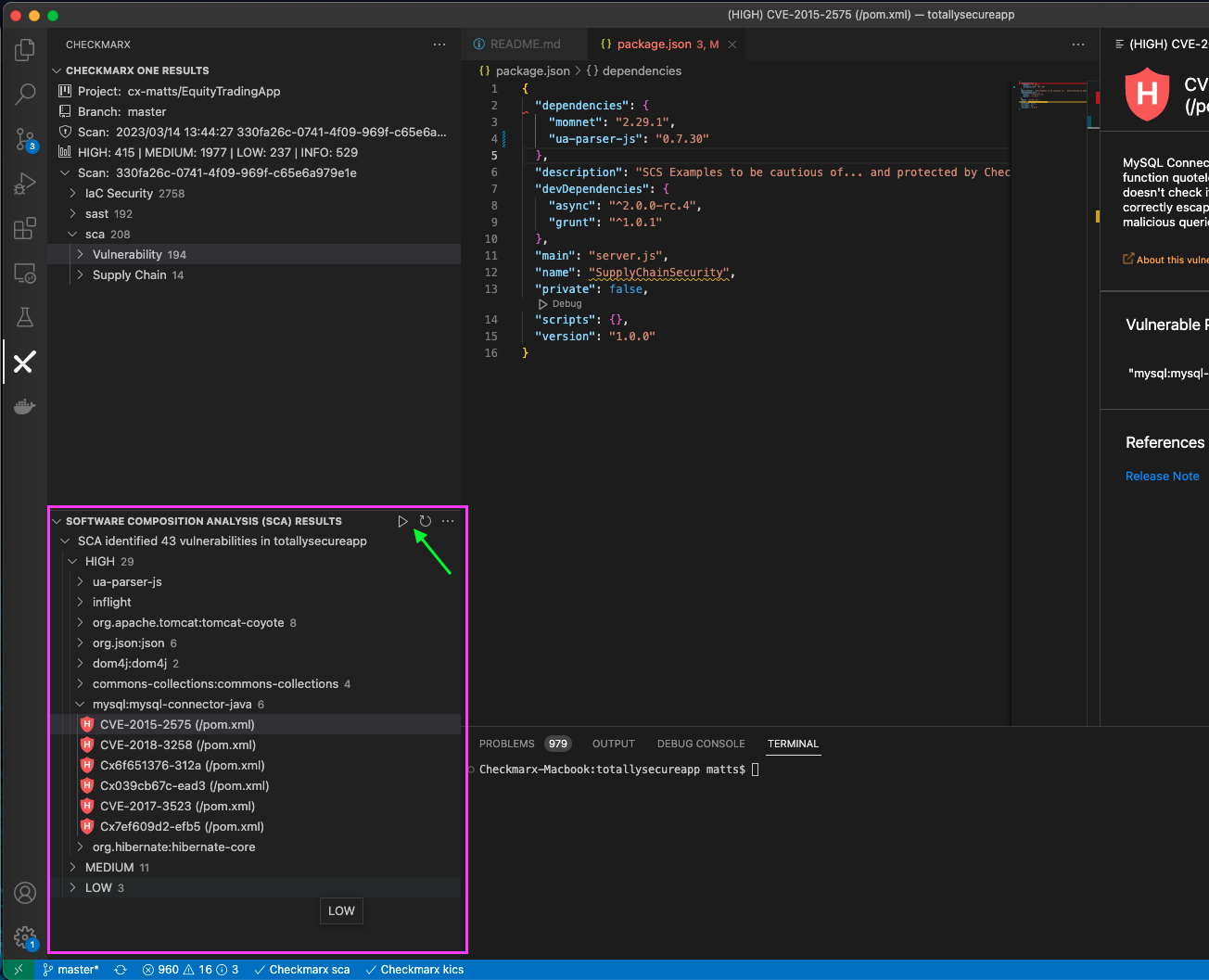Expand the IaC Security results
The height and width of the screenshot is (980, 1209).
coord(72,193)
